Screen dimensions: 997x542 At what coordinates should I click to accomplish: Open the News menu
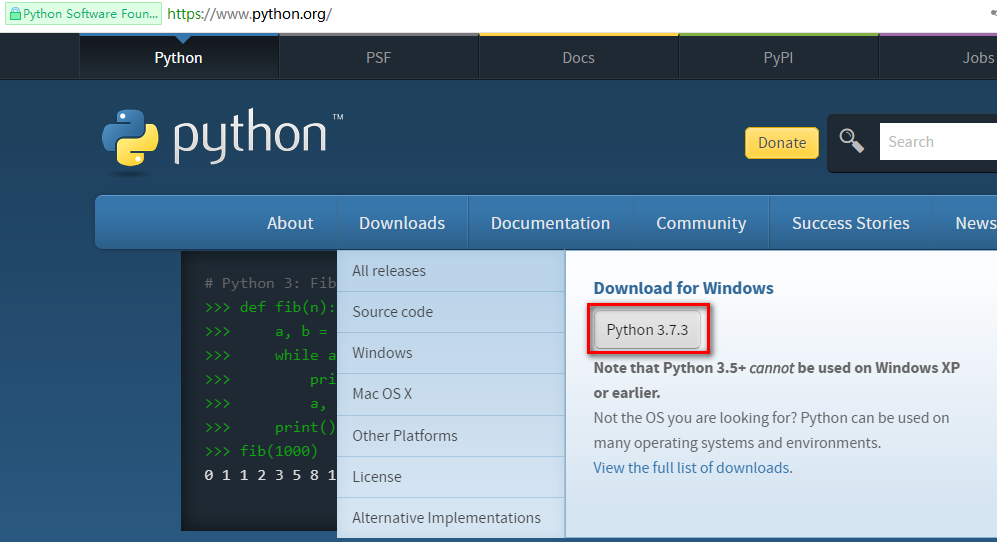point(974,223)
